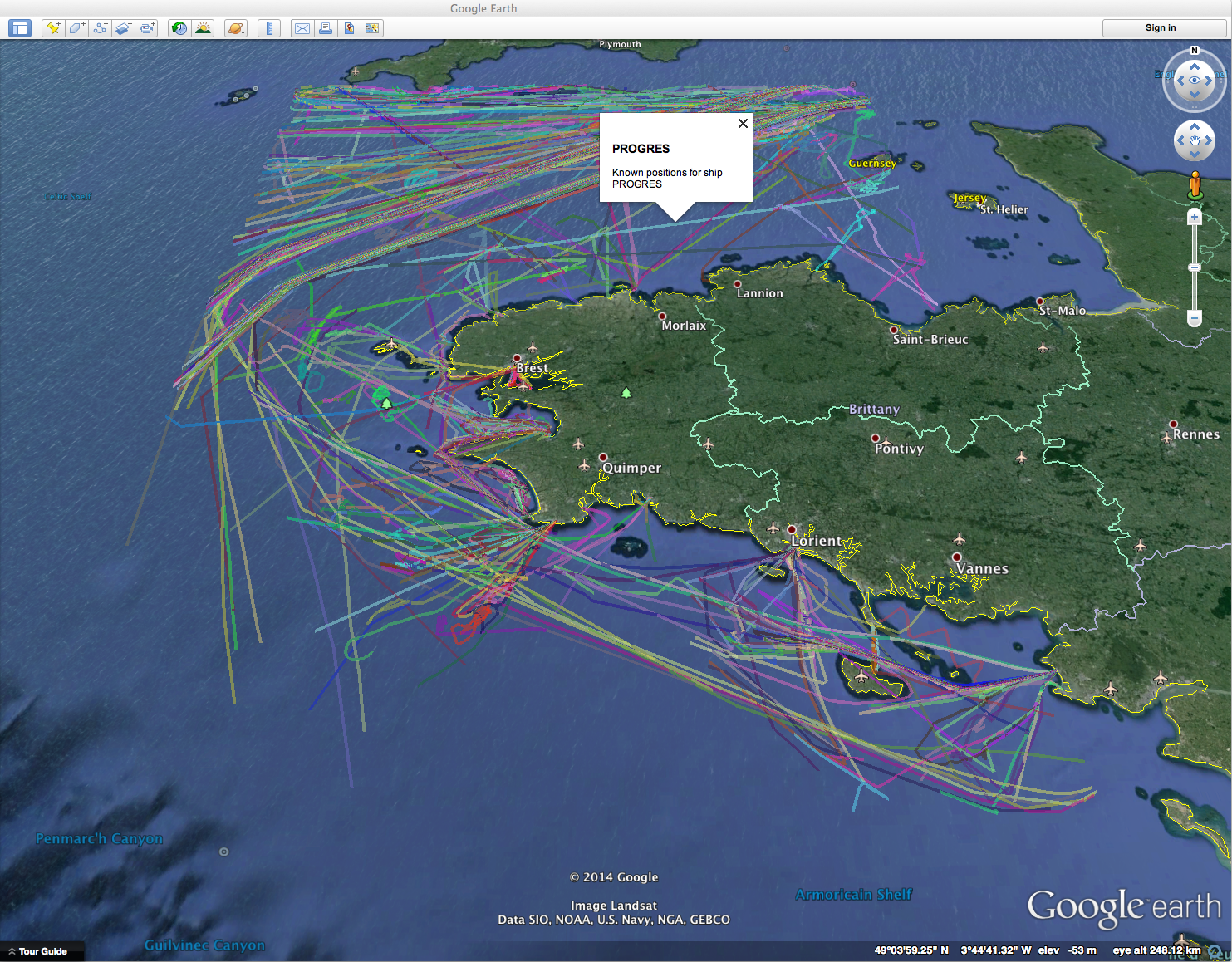The height and width of the screenshot is (962, 1232).
Task: Click View in Google Maps icon
Action: point(372,28)
